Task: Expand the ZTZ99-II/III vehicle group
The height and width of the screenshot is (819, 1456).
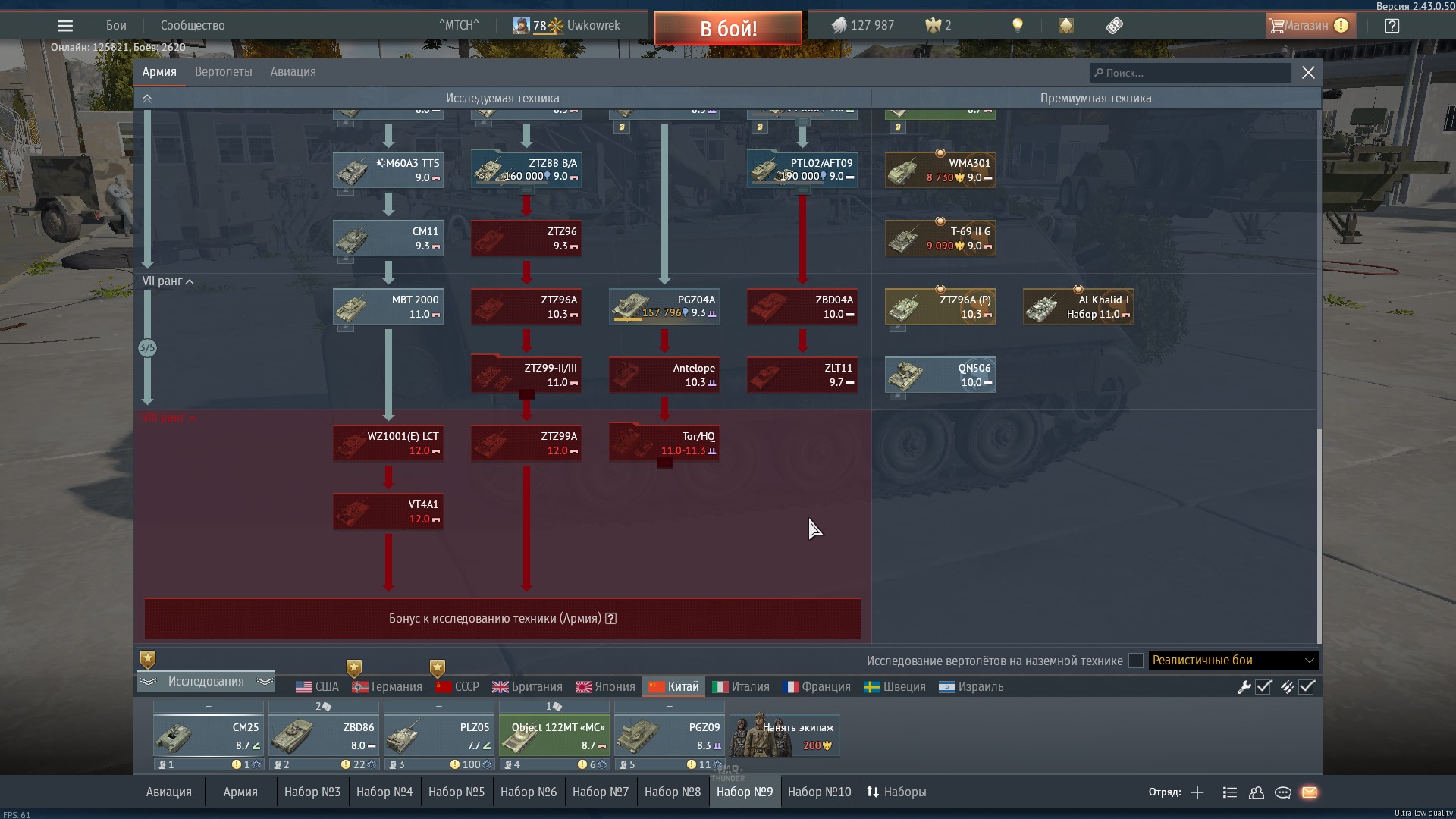Action: [x=526, y=395]
